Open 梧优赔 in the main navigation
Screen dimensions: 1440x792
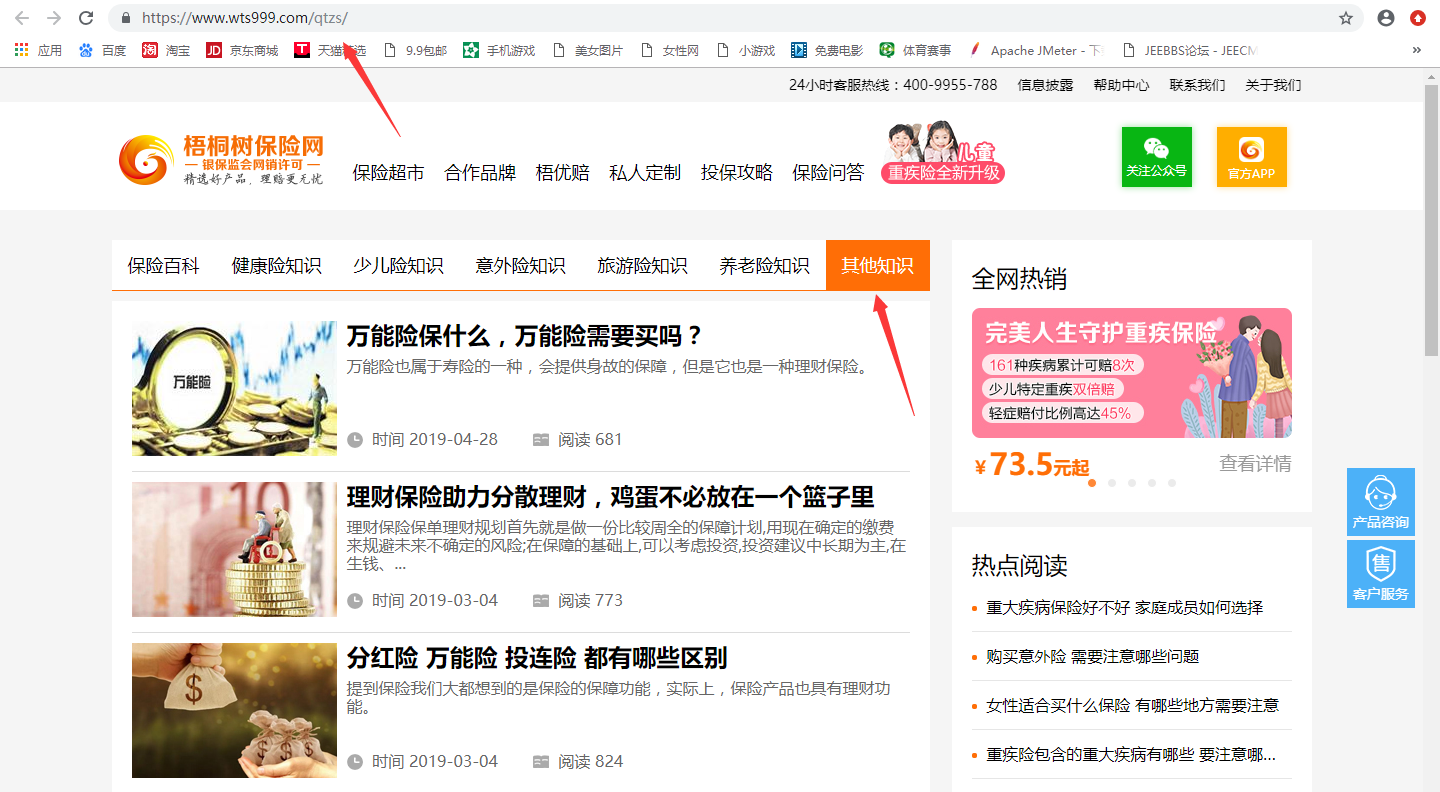point(563,173)
